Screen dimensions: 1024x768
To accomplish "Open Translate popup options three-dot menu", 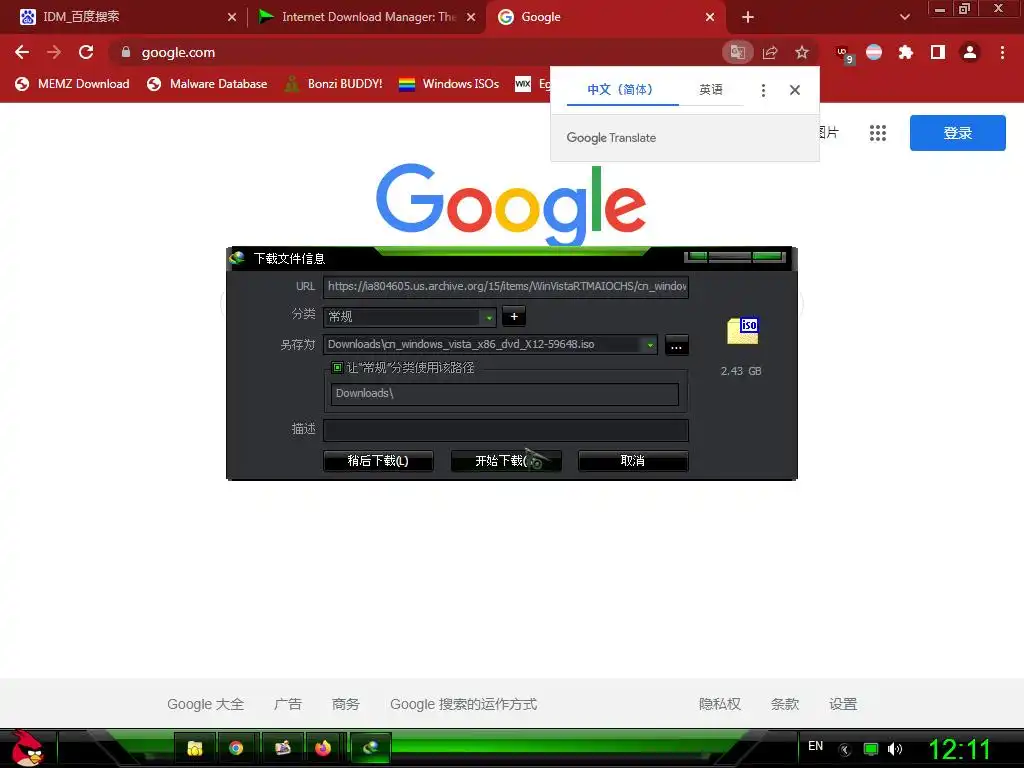I will coord(763,90).
